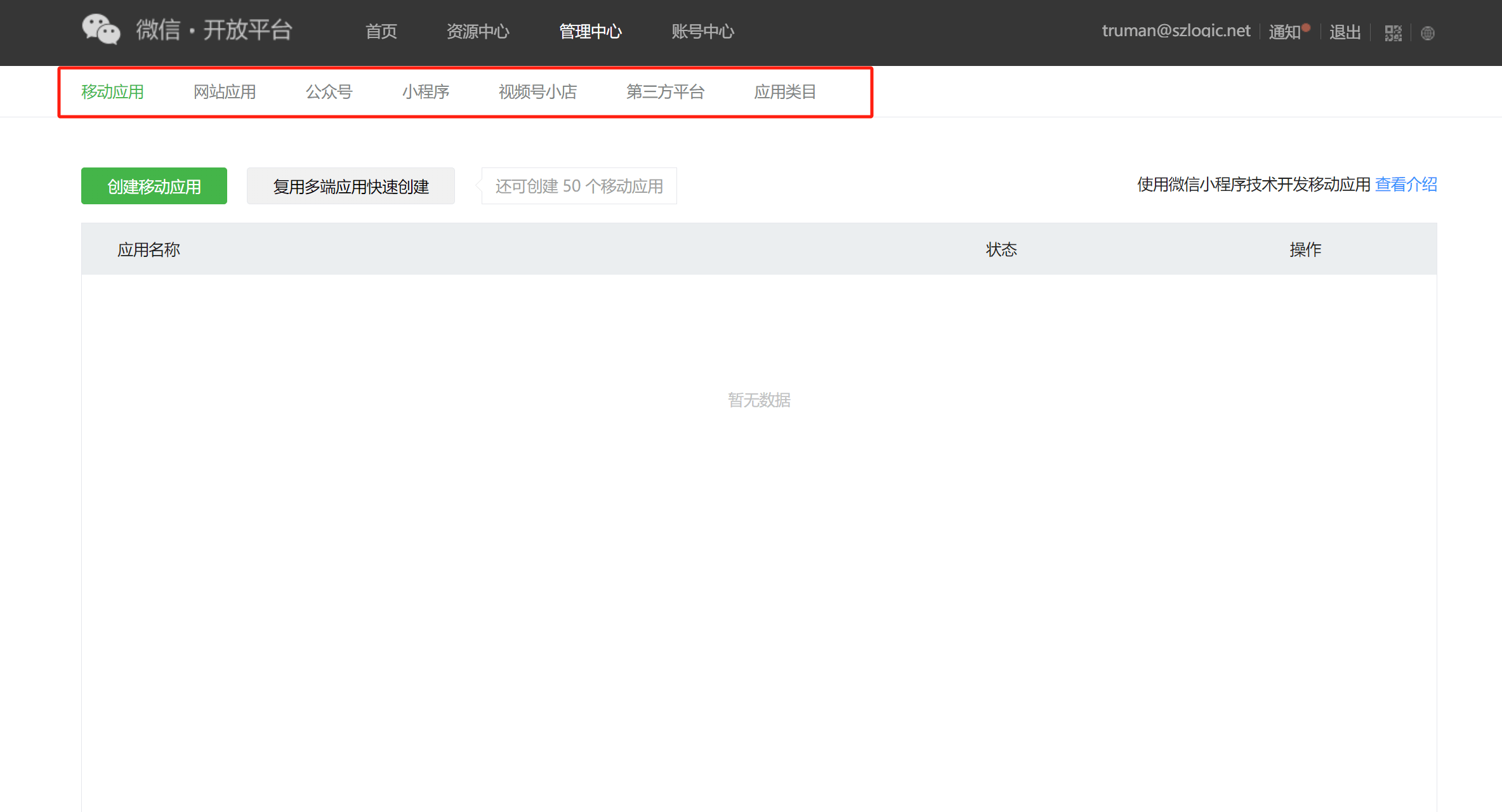Open the 第三方平台 tab
Screen dimensions: 1502x812
click(665, 91)
